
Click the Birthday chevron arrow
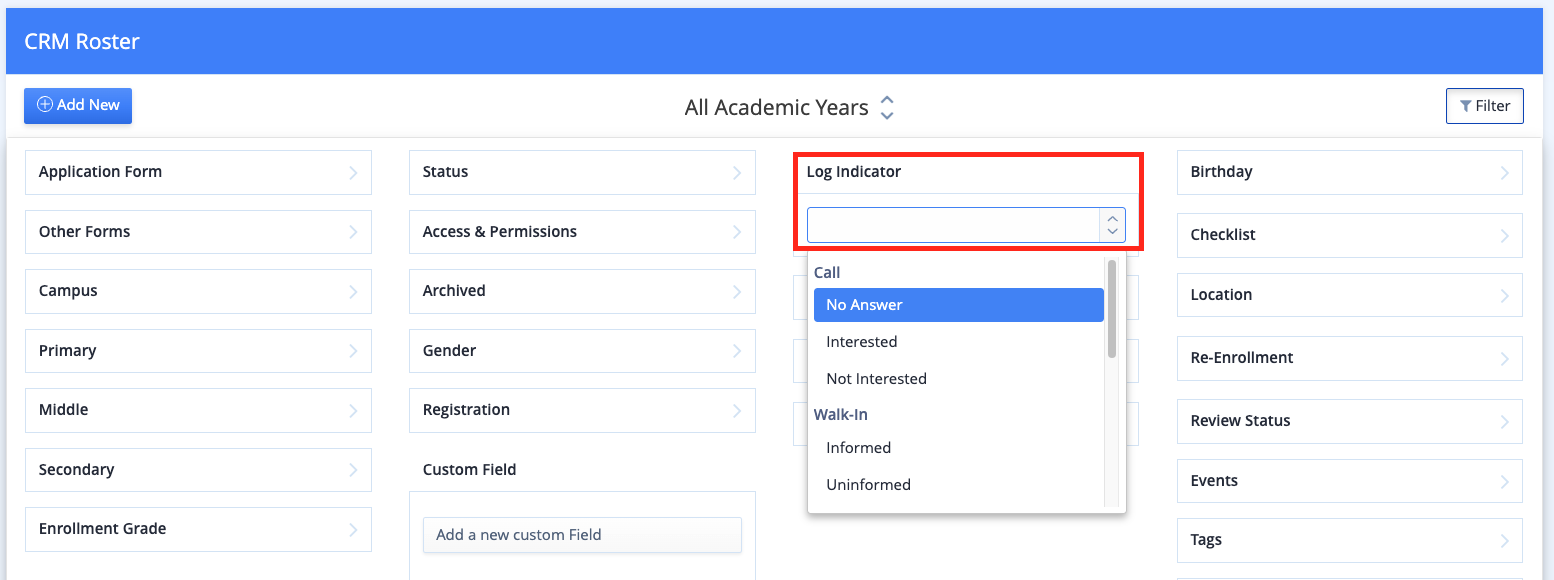(x=1505, y=173)
